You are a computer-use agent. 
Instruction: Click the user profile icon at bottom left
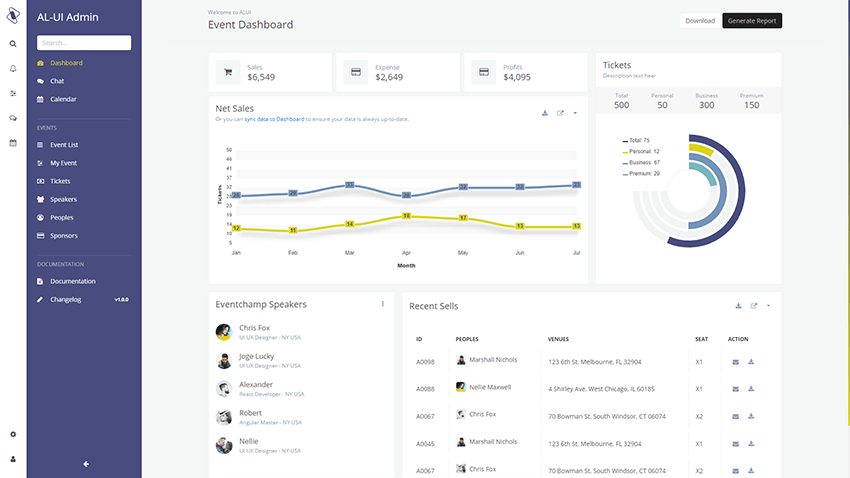click(13, 459)
